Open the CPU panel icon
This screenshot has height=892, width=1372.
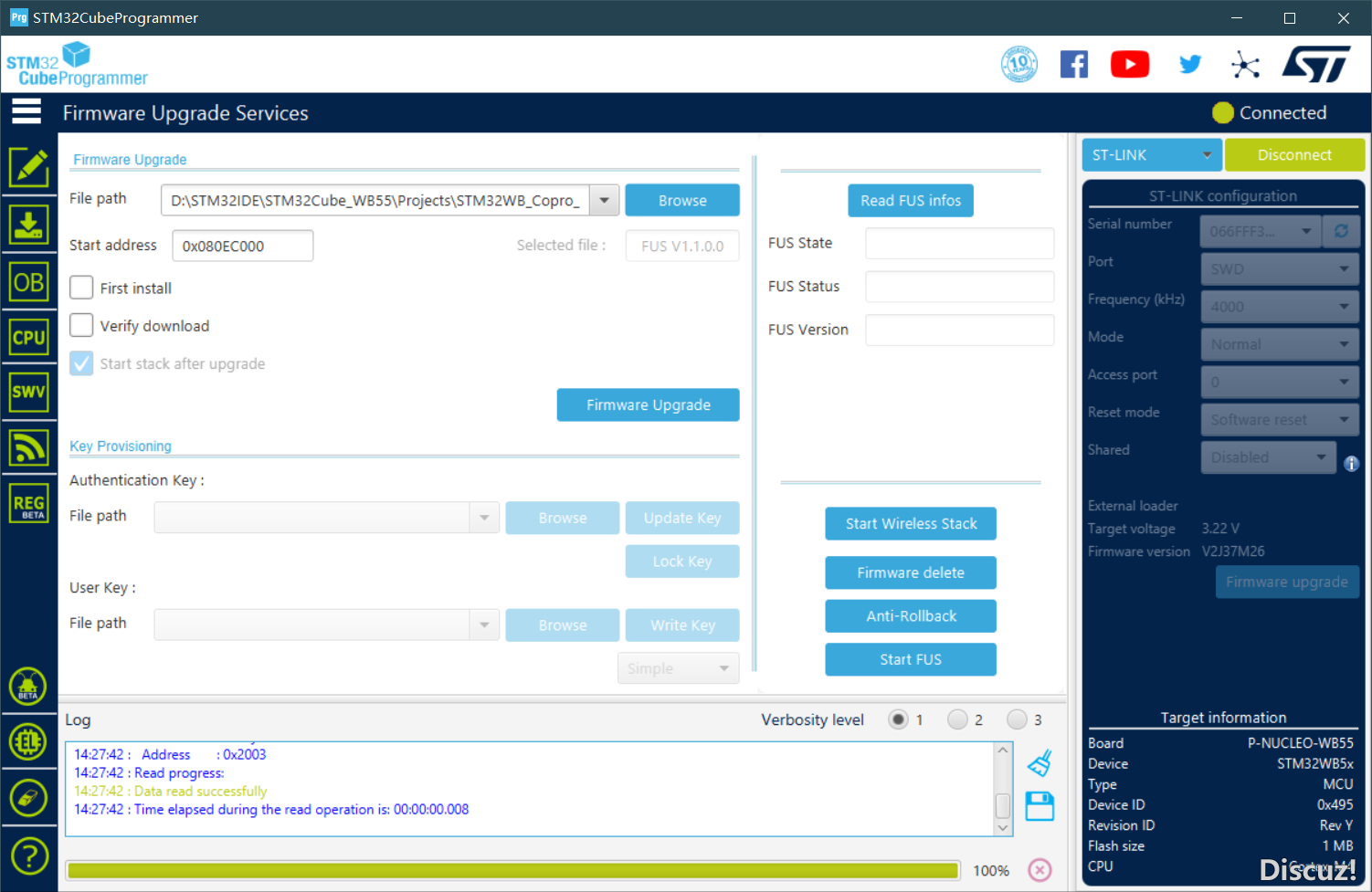(29, 338)
